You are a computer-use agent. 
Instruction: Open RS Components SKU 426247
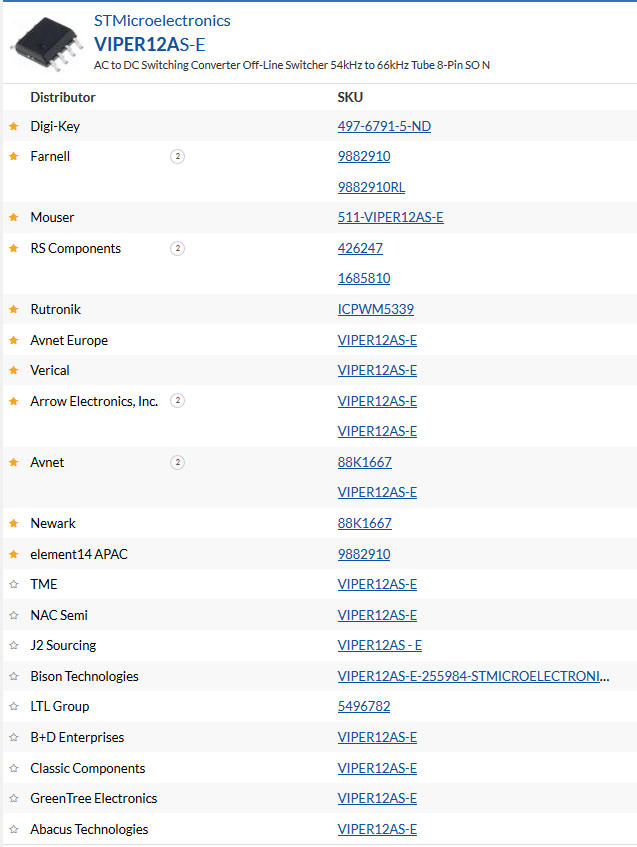point(360,248)
